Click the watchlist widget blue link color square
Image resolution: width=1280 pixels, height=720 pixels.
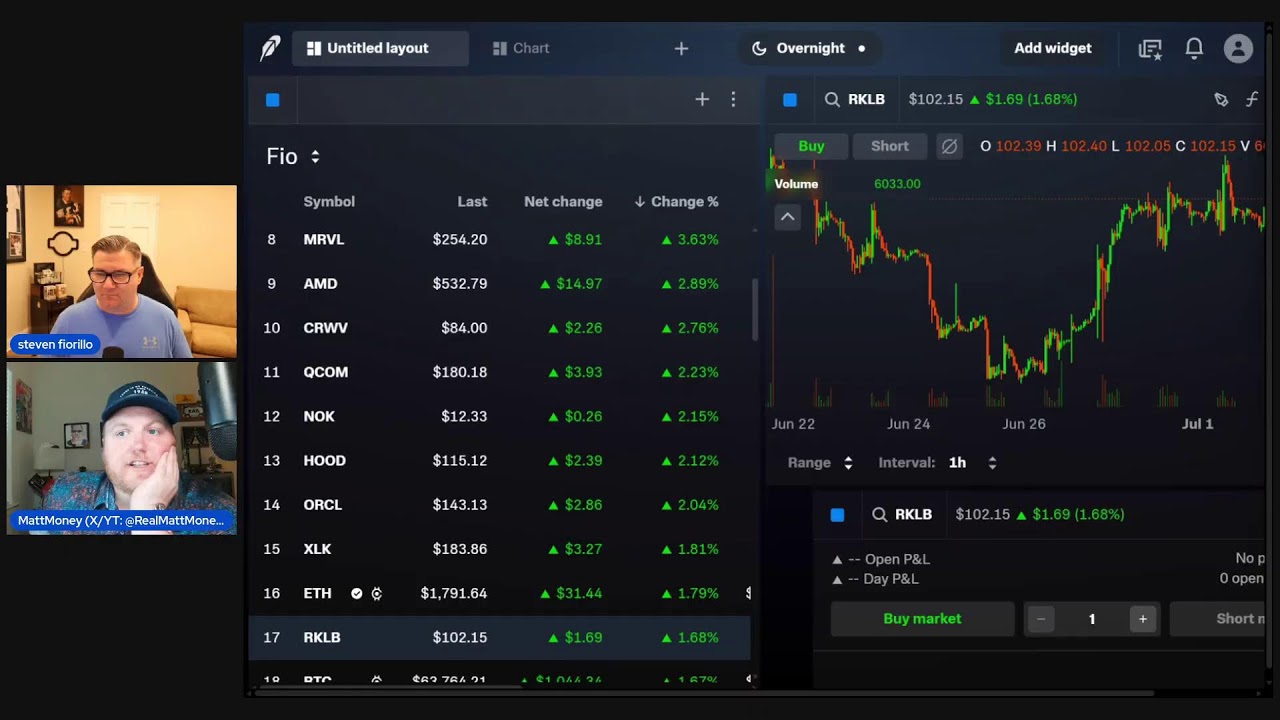point(273,99)
